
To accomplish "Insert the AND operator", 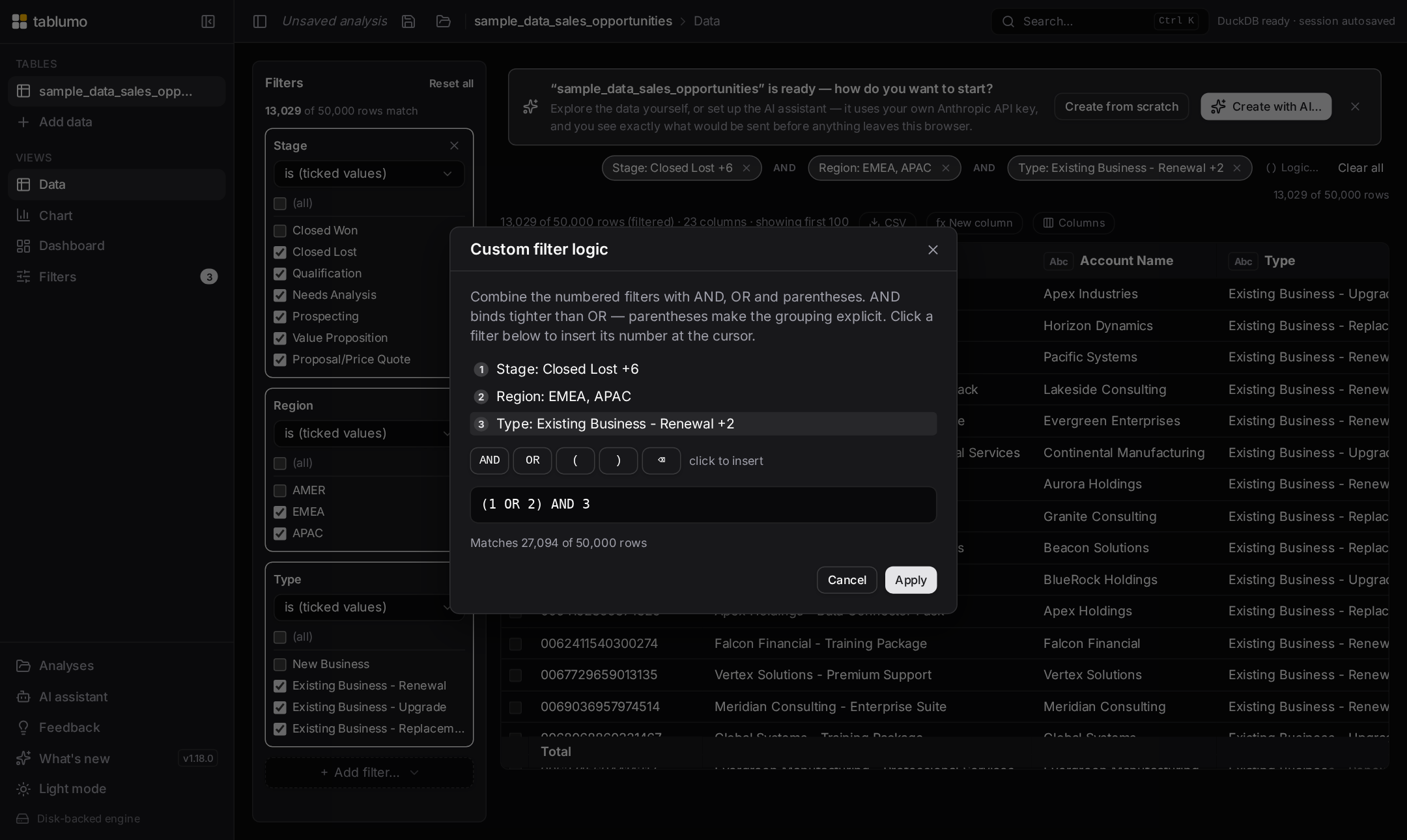I will click(489, 460).
